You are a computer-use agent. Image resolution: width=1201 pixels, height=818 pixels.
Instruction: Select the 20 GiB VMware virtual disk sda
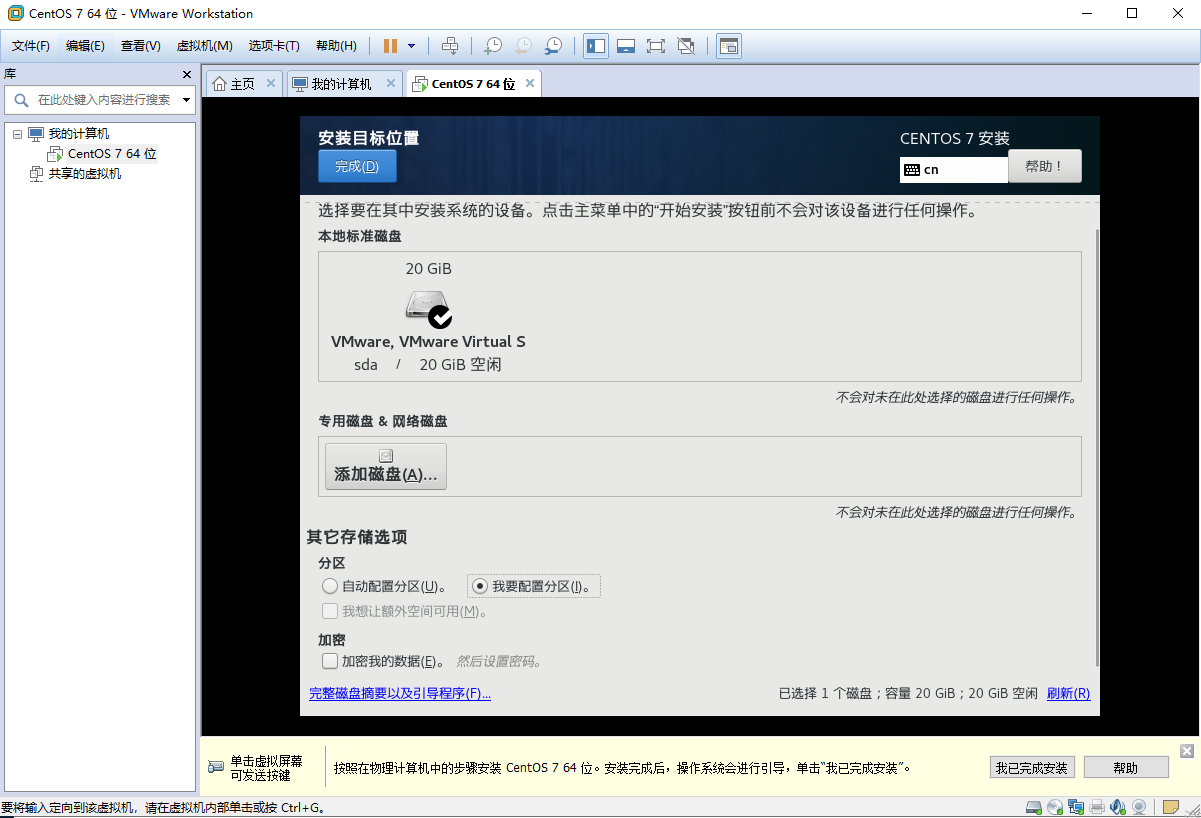(x=428, y=316)
